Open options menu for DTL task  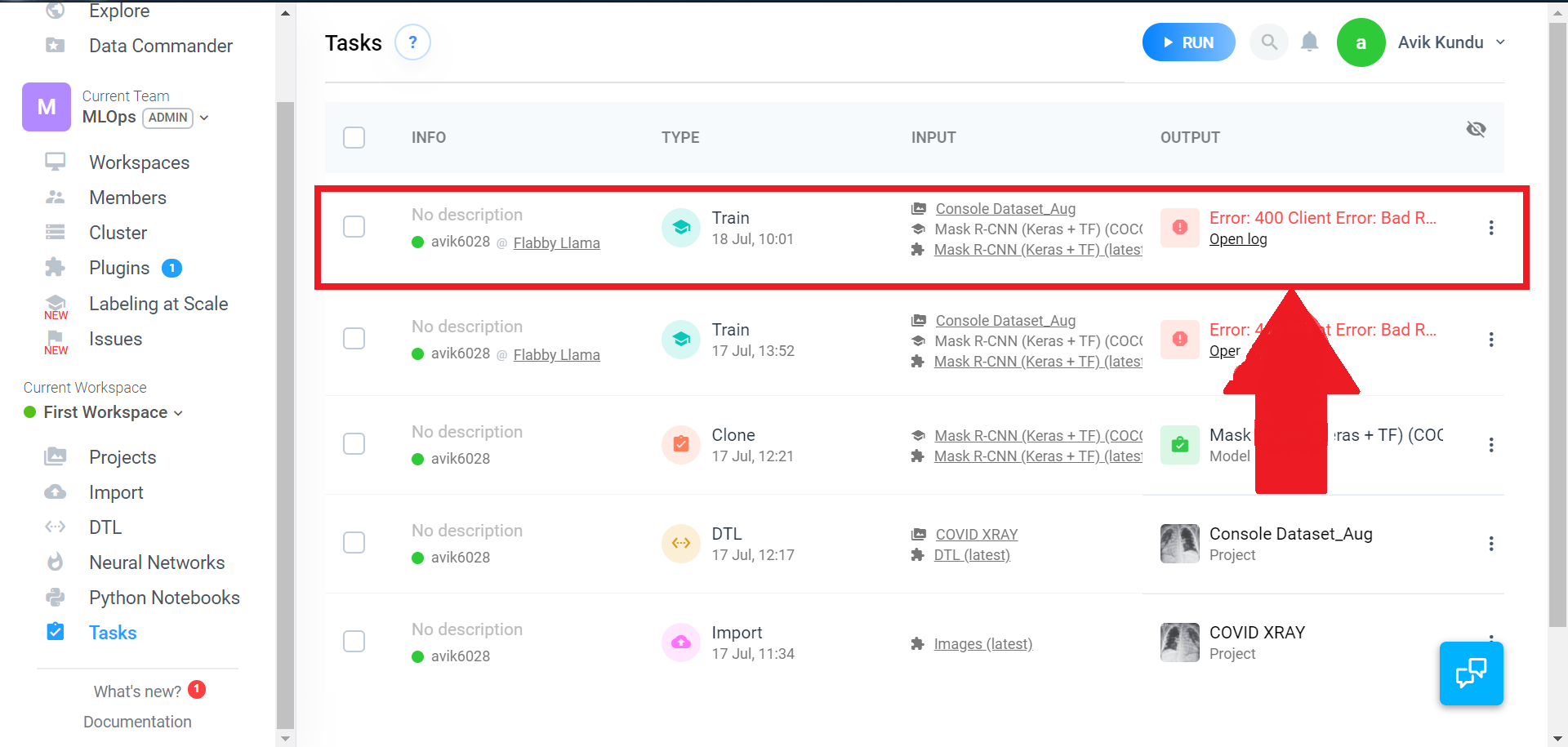pos(1491,544)
